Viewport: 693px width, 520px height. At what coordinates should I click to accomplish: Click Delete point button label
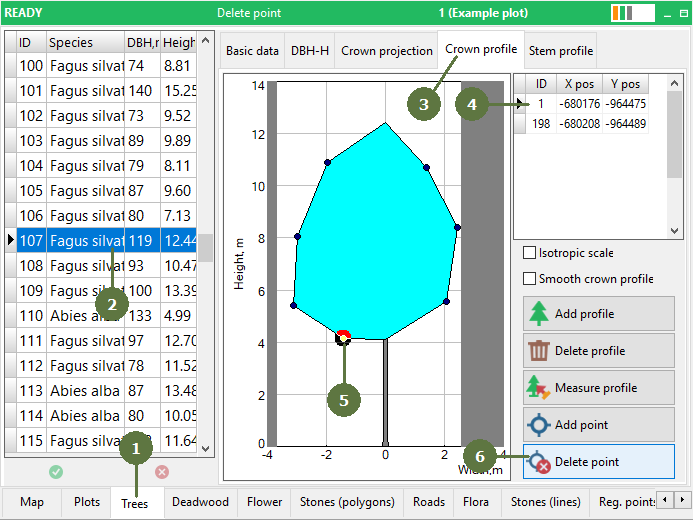coord(587,462)
